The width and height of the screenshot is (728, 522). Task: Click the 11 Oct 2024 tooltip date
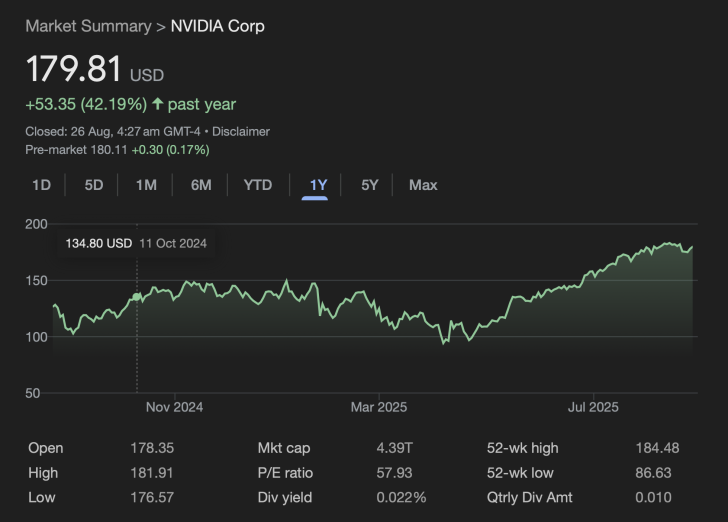(x=173, y=243)
